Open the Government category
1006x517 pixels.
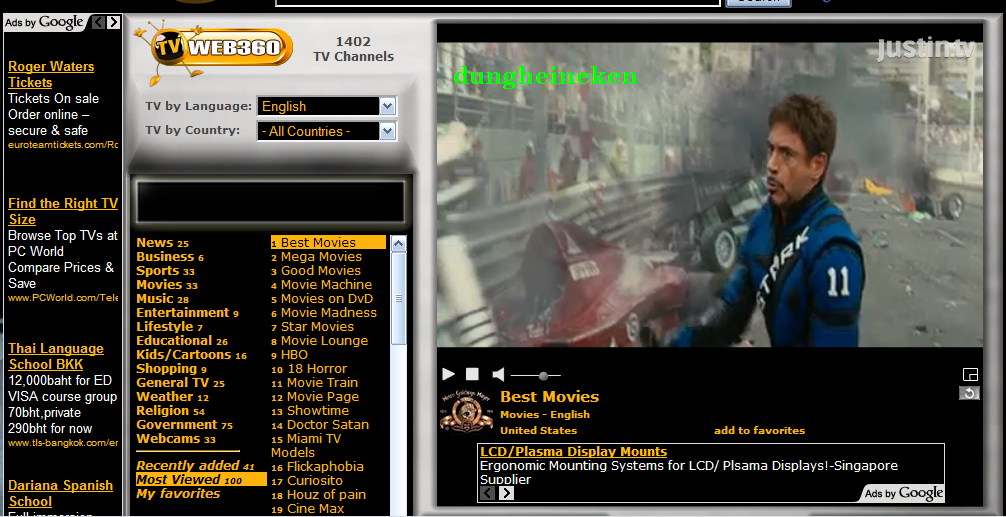[184, 425]
